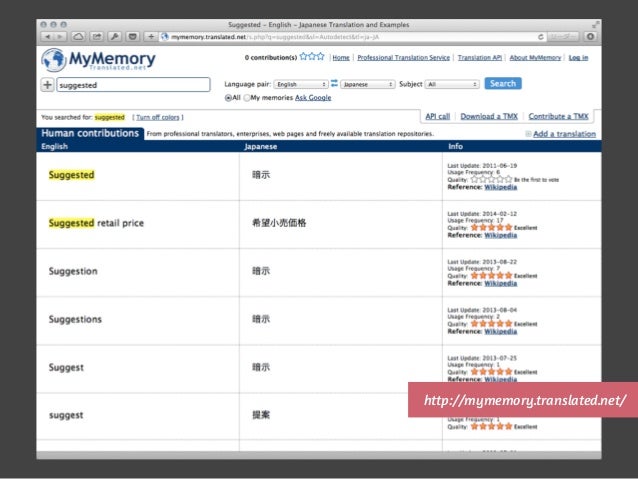Rate the Suggested entry with empty stars
638x479 pixels.
click(x=491, y=179)
